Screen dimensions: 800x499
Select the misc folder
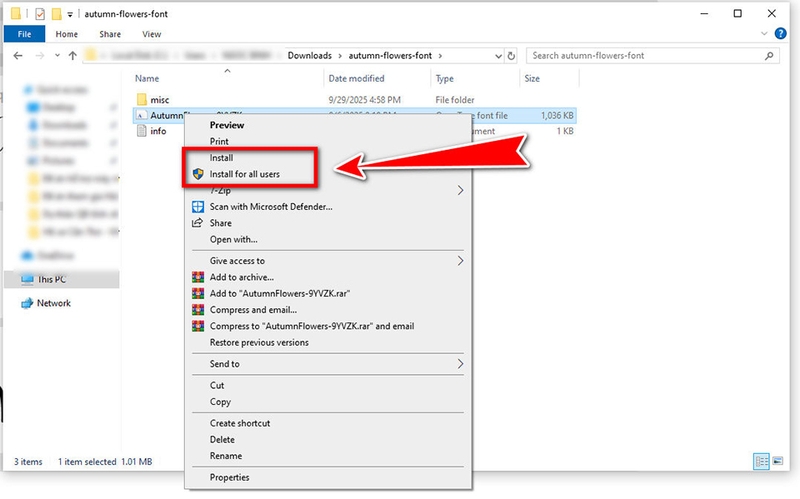tap(160, 100)
